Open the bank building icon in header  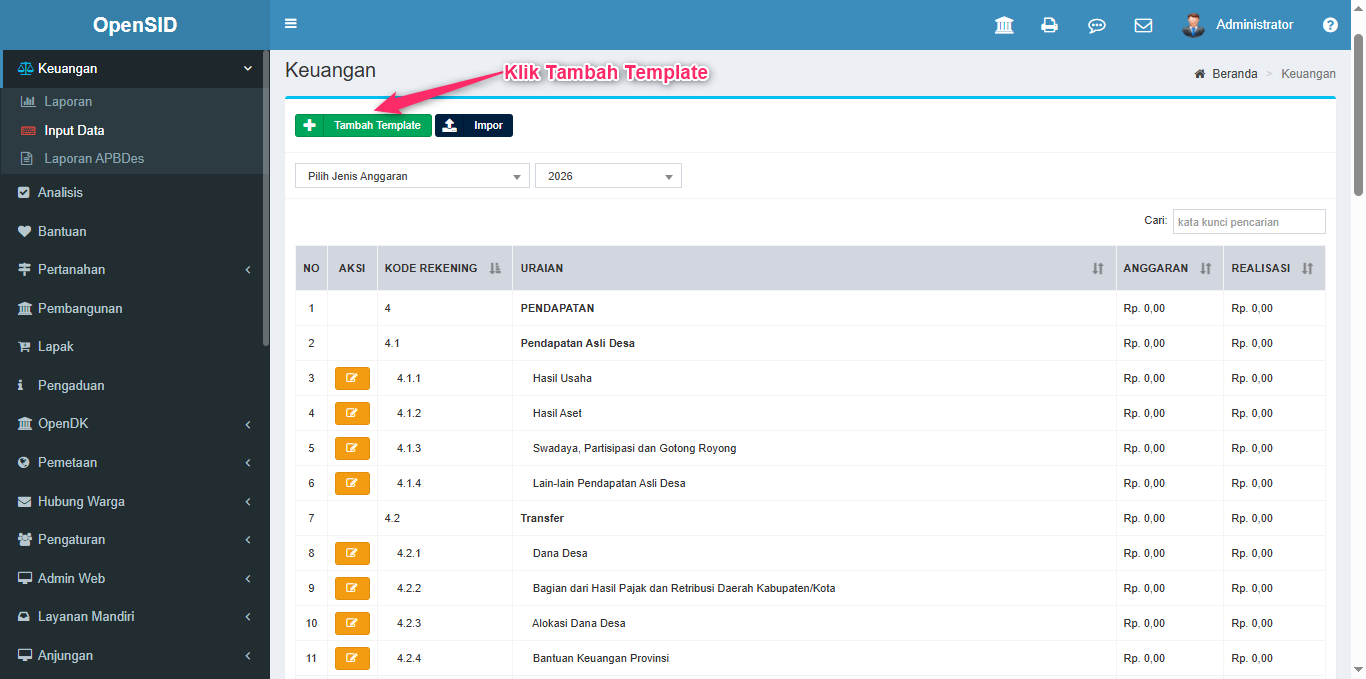(x=1004, y=25)
